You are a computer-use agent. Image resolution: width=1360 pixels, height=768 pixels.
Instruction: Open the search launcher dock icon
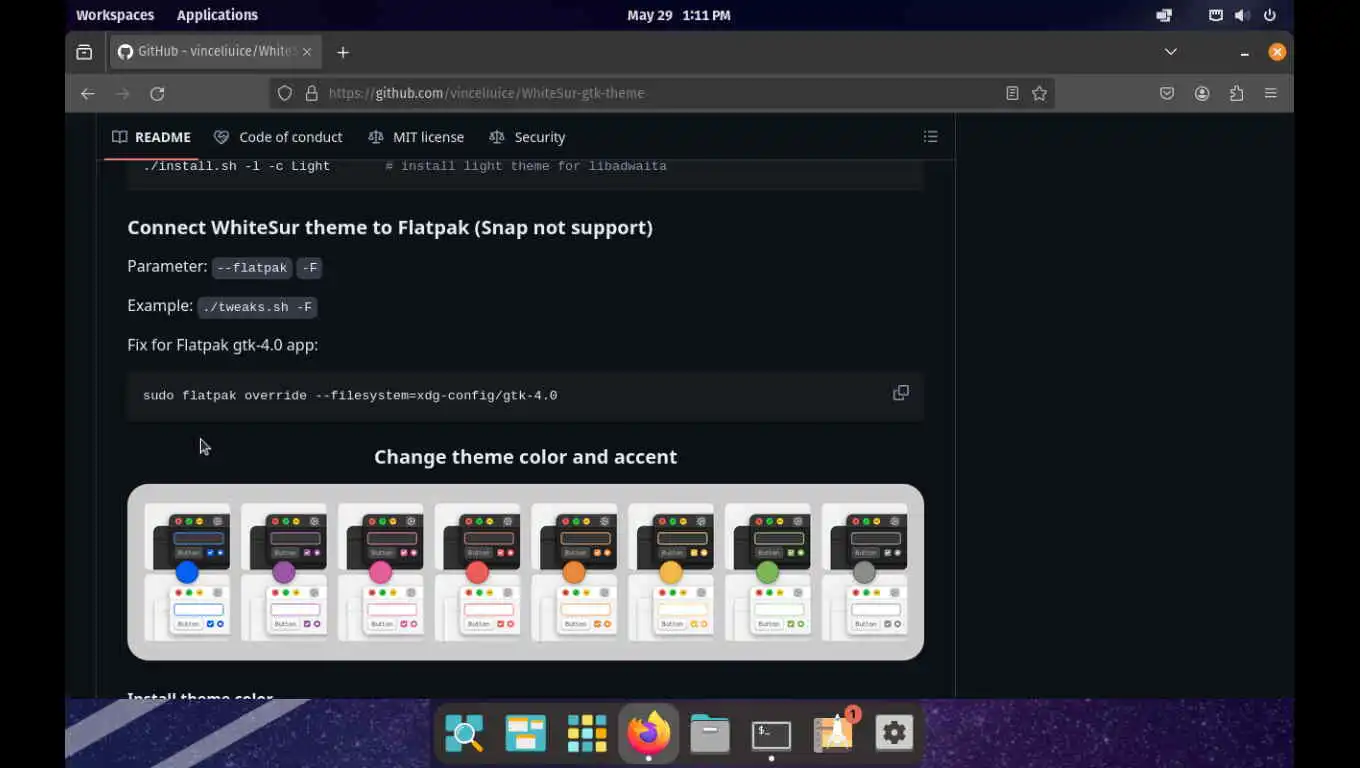(x=465, y=734)
